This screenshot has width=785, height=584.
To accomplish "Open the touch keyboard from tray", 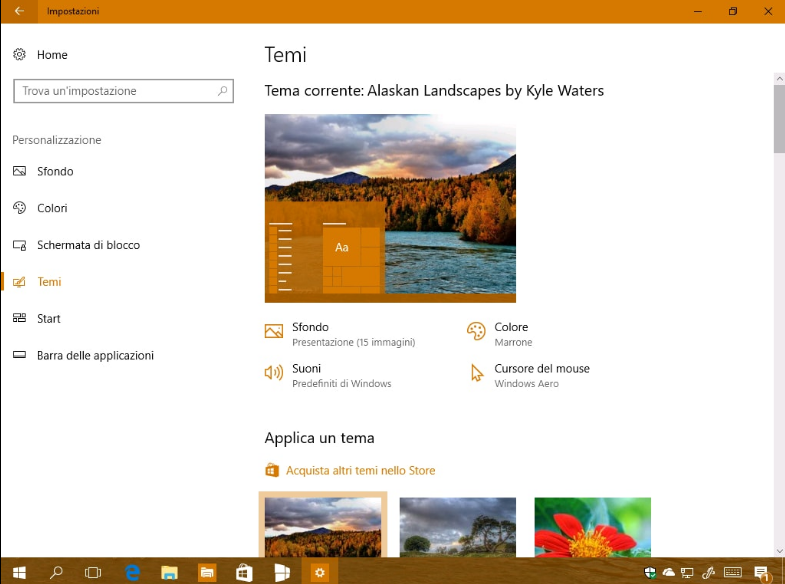I will 733,572.
